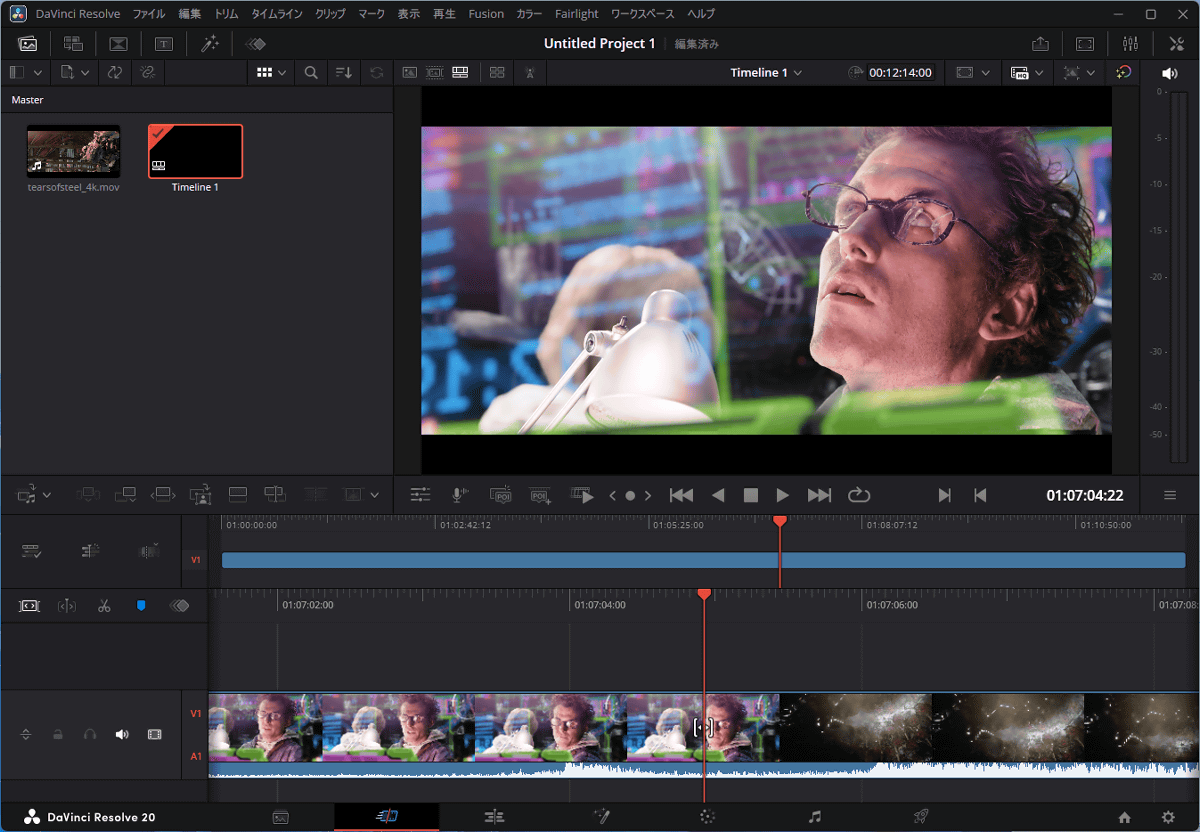Open the Color page icon

pyautogui.click(x=708, y=817)
